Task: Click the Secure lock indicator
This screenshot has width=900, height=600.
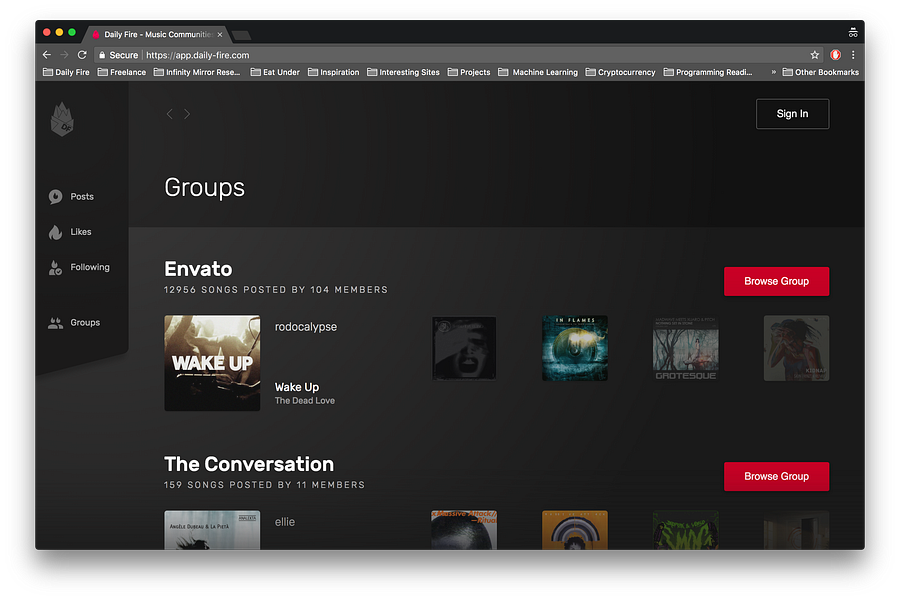Action: [x=118, y=55]
